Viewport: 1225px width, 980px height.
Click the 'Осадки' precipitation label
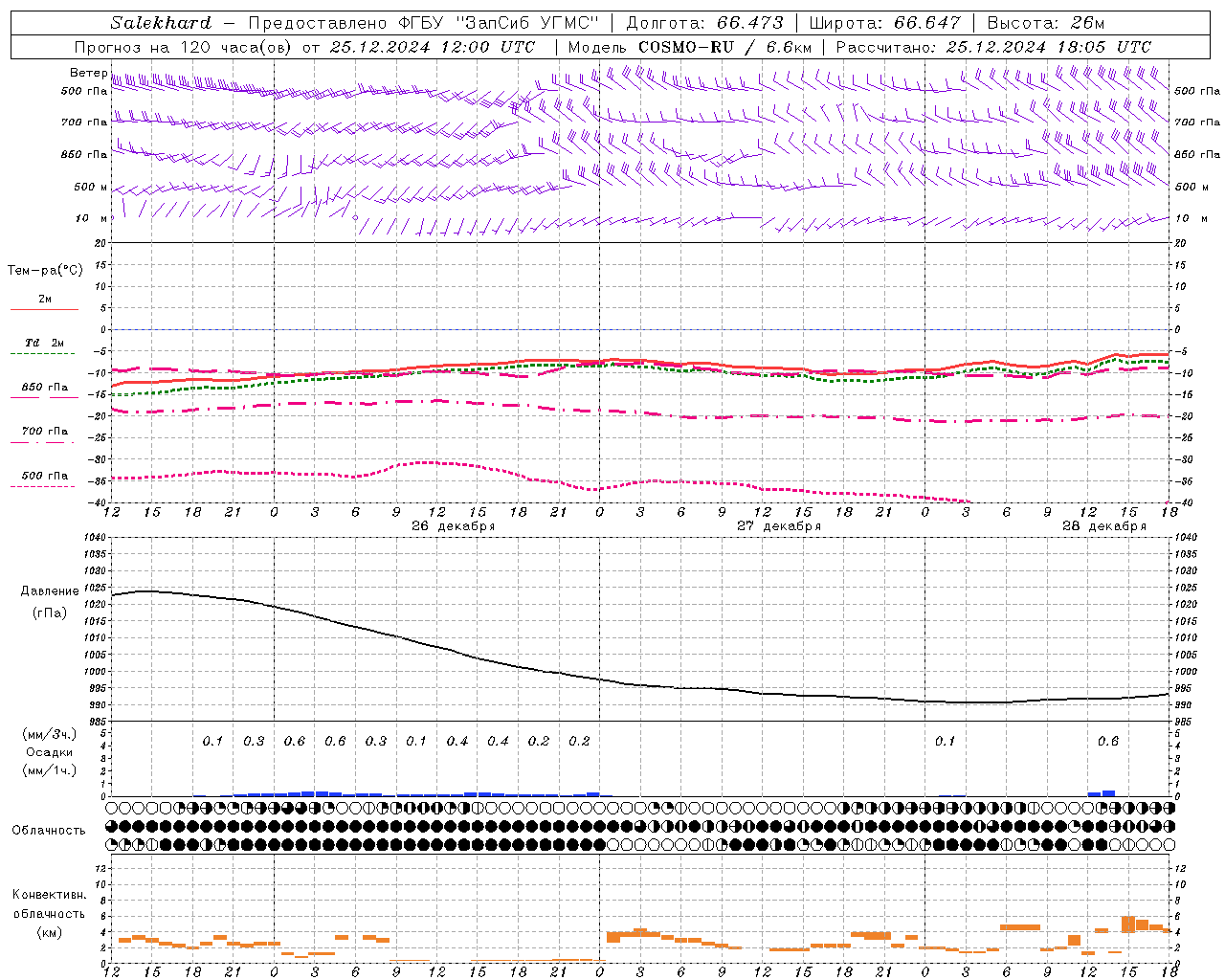50,752
